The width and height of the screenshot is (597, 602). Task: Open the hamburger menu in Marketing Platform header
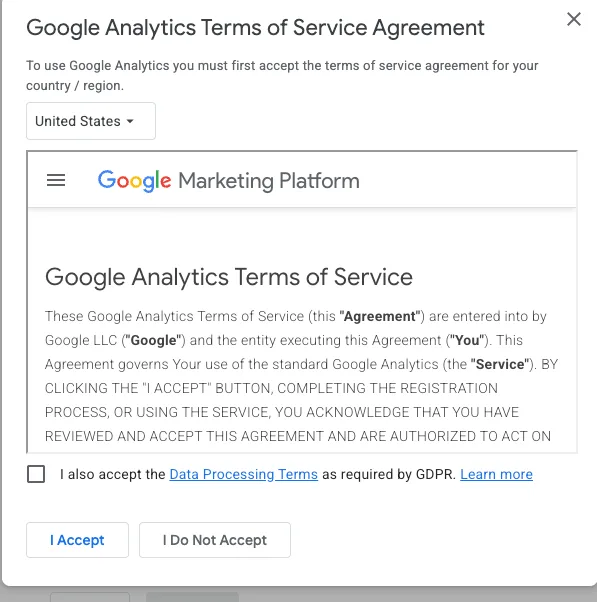[56, 180]
